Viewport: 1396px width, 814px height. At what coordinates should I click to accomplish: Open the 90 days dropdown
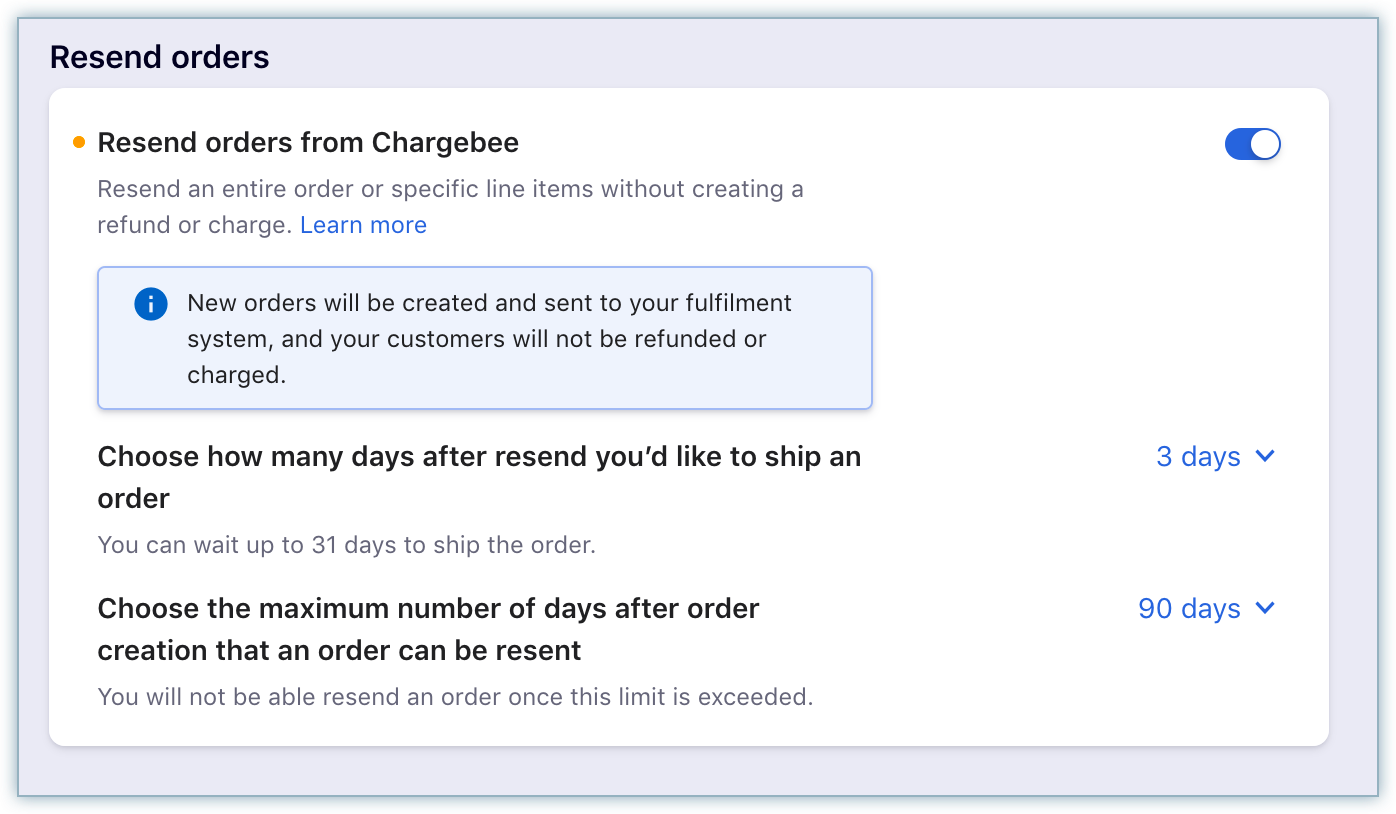pos(1189,609)
